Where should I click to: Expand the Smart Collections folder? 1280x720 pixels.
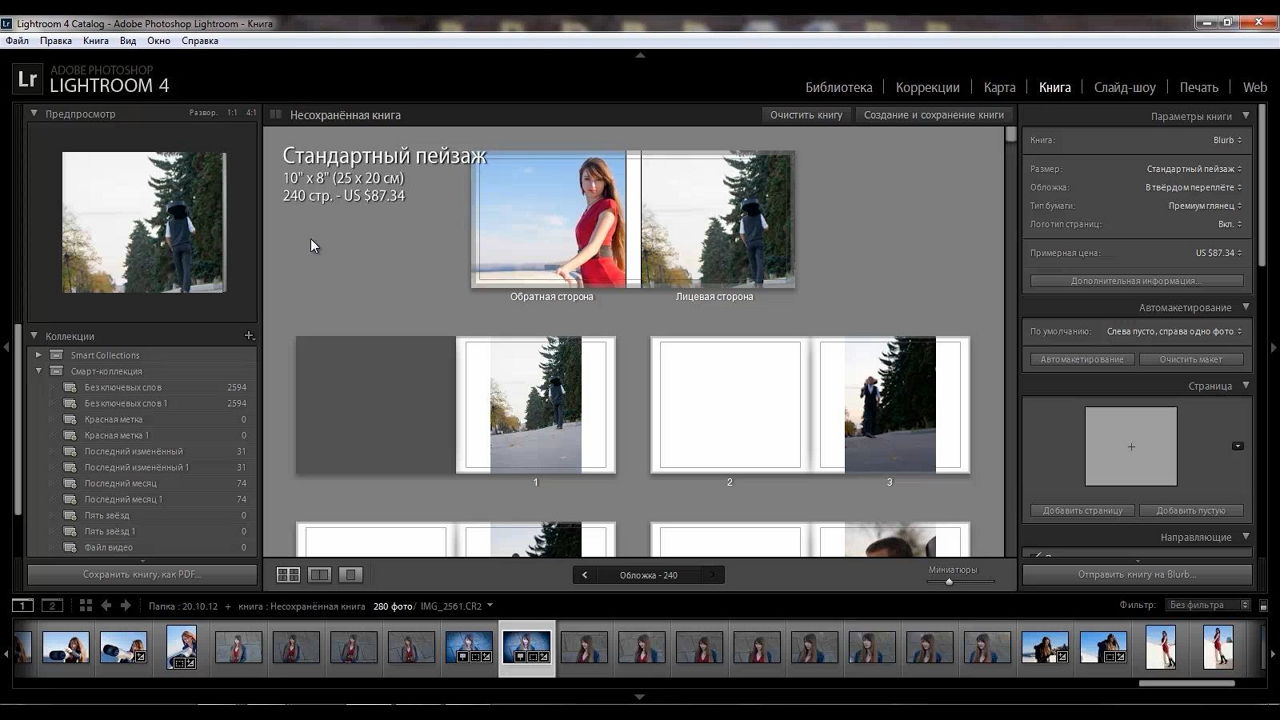(39, 355)
